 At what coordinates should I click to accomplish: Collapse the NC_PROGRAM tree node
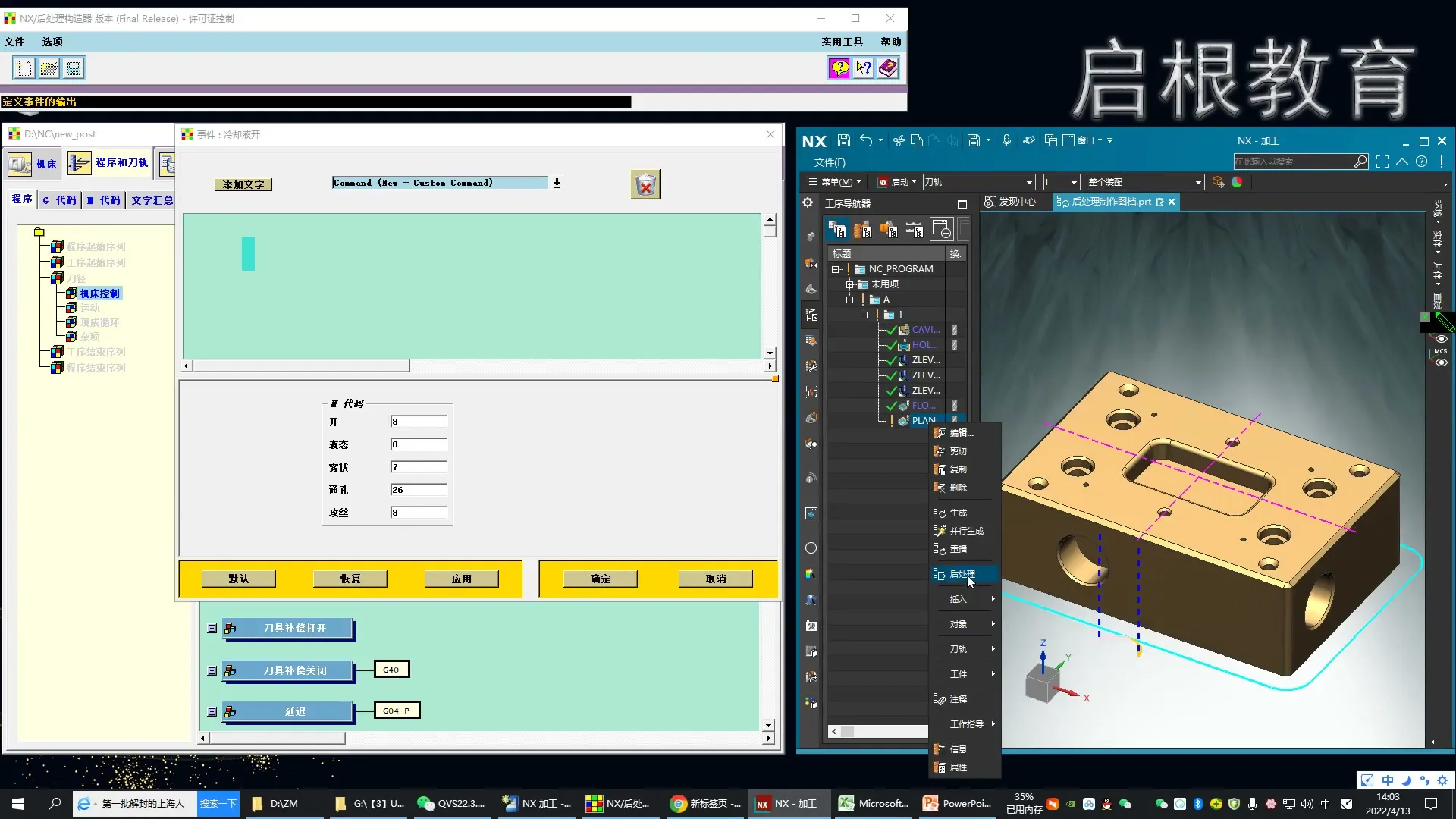[836, 269]
